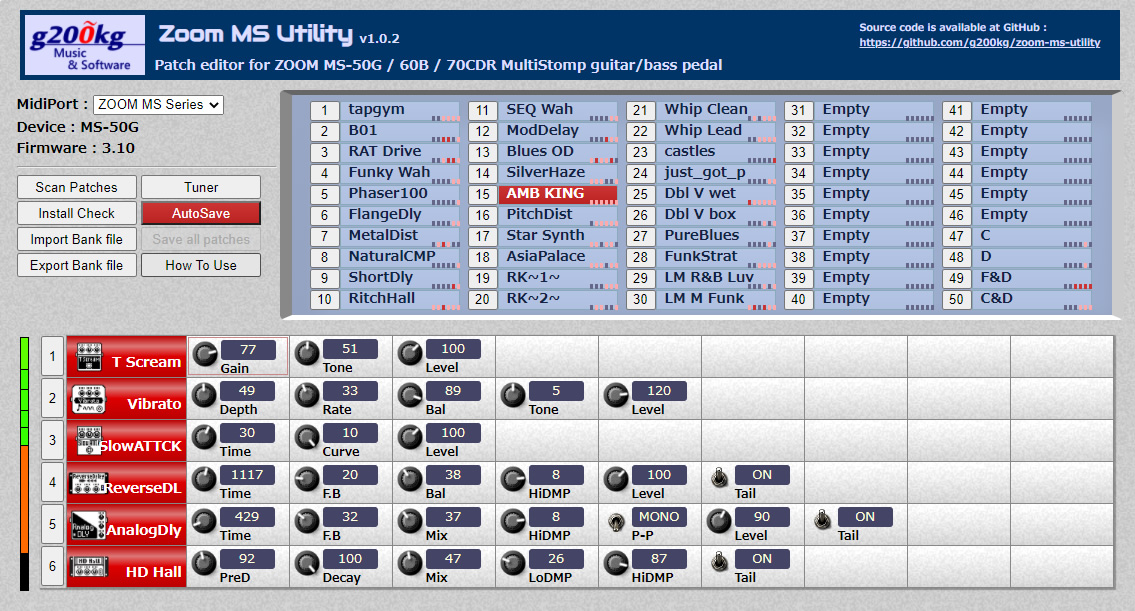Select patch 24 just_got_p
This screenshot has height=611, width=1135.
(x=716, y=173)
